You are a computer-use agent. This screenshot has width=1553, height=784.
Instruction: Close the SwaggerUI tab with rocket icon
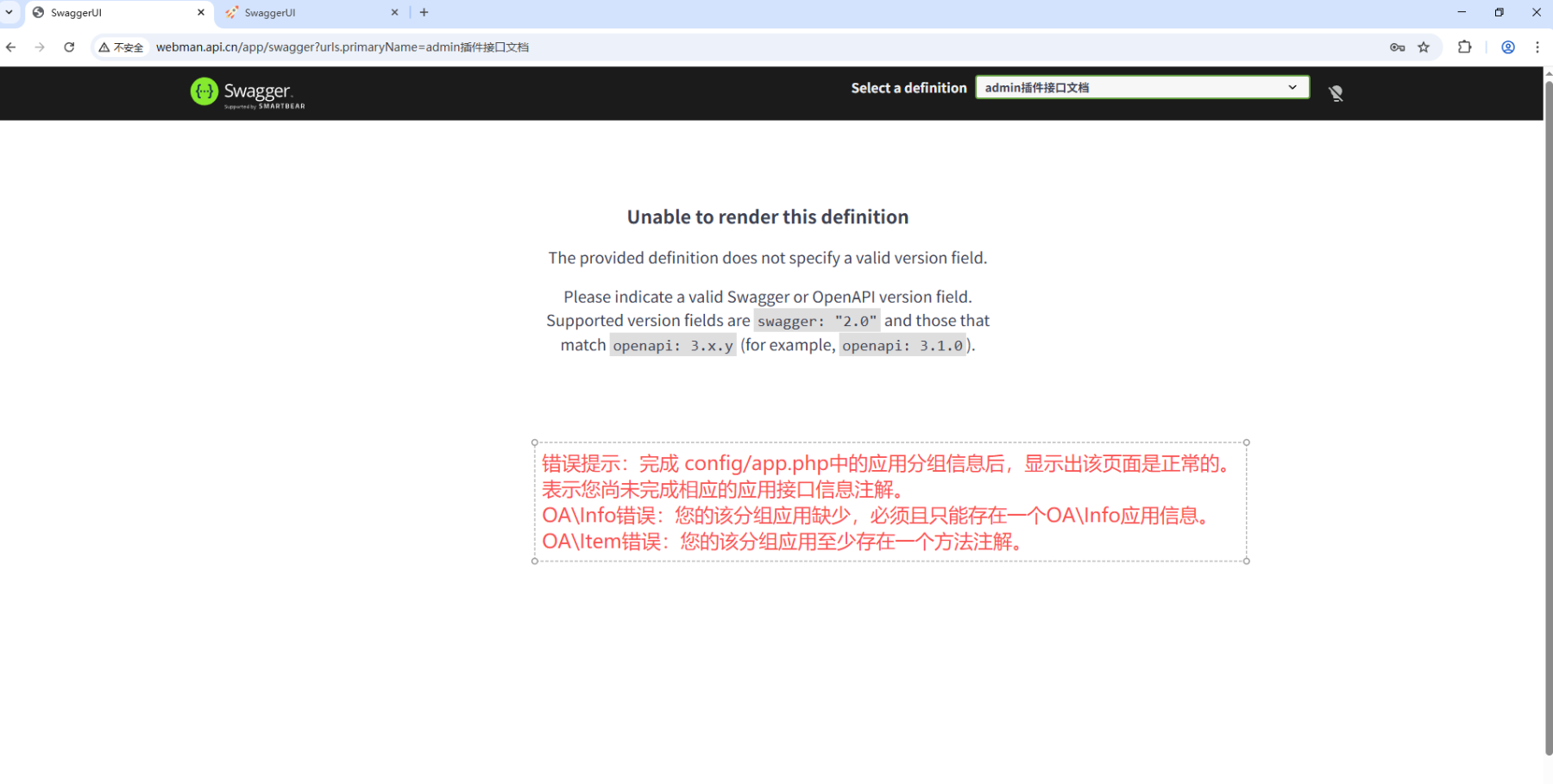[x=394, y=13]
